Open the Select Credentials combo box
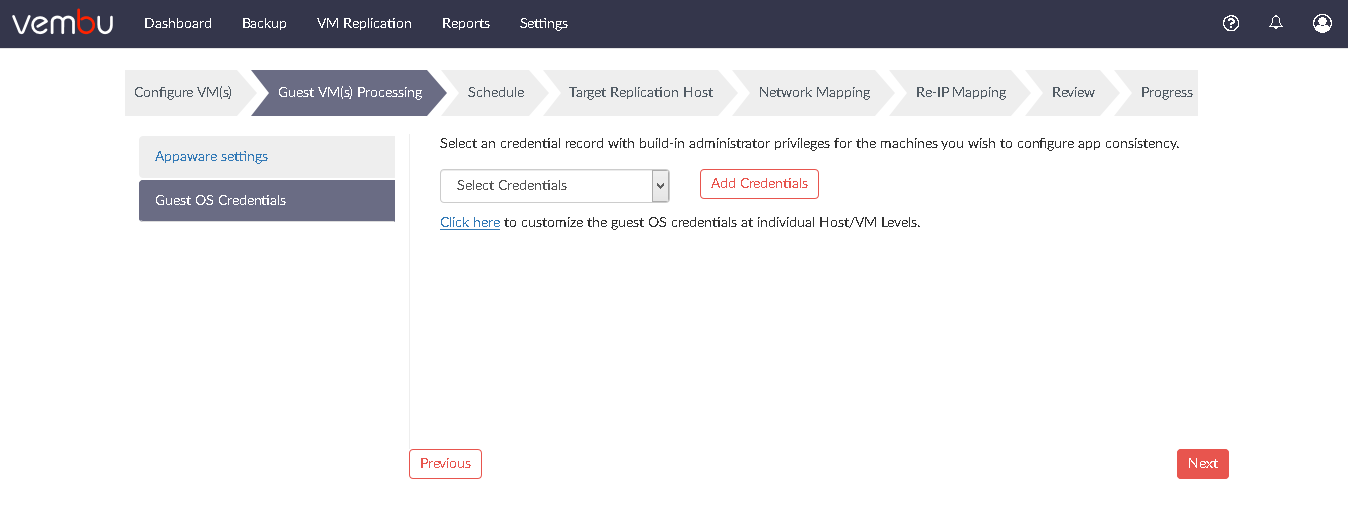 click(x=554, y=186)
